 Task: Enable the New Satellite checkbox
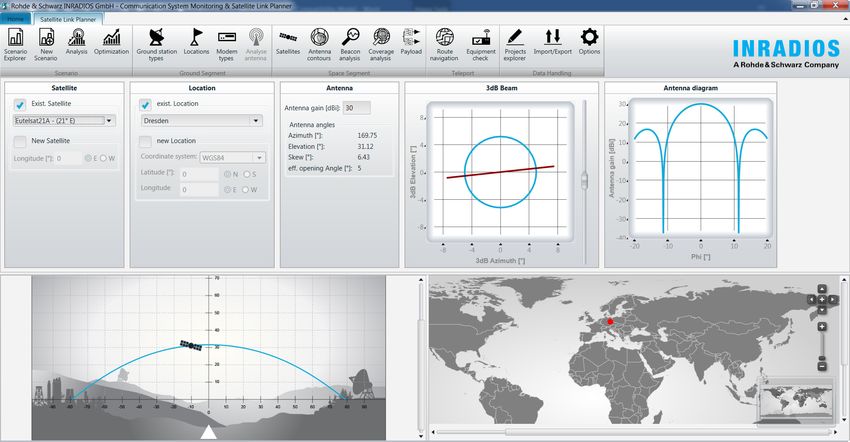pyautogui.click(x=20, y=142)
